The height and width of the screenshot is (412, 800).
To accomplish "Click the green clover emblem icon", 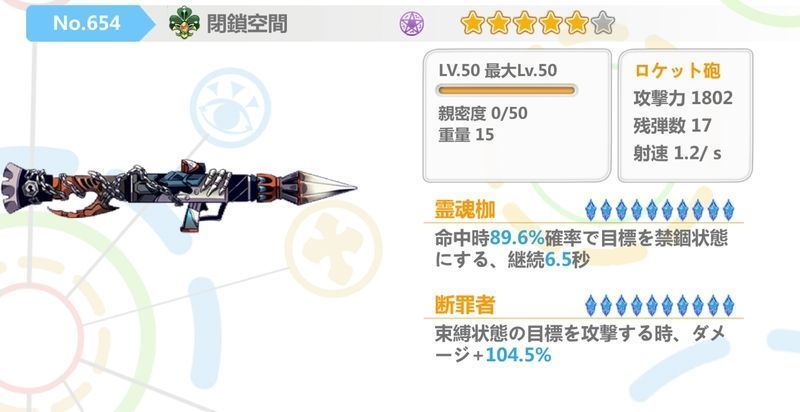I will pos(184,23).
